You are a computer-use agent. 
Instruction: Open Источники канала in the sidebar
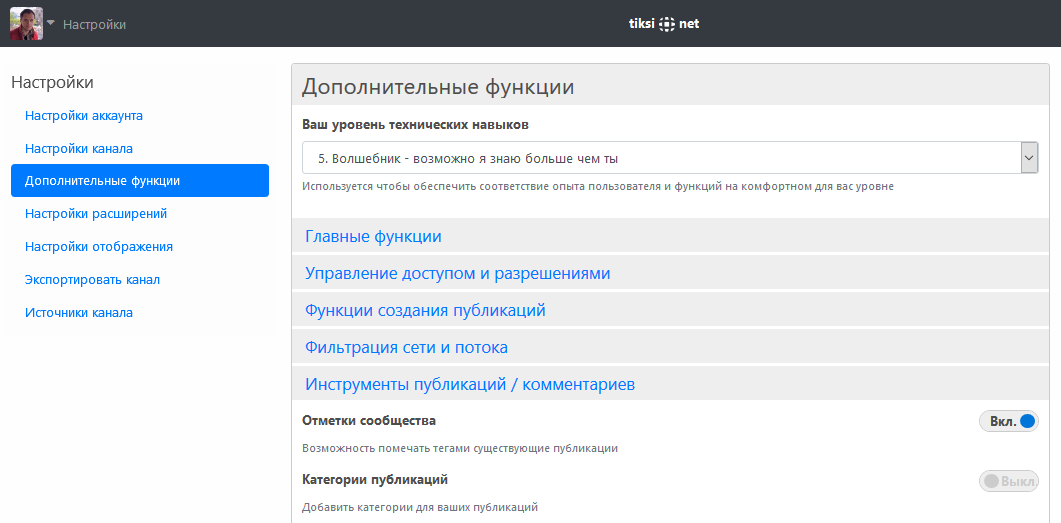[79, 312]
